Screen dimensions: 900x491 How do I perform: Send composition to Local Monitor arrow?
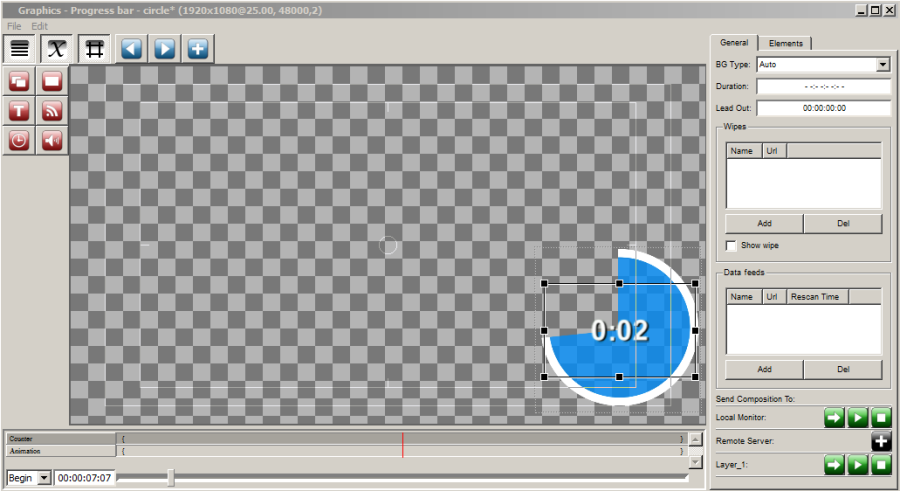834,417
